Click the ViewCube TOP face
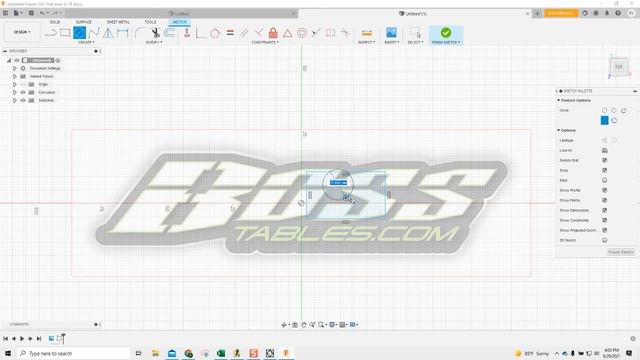 (x=619, y=67)
